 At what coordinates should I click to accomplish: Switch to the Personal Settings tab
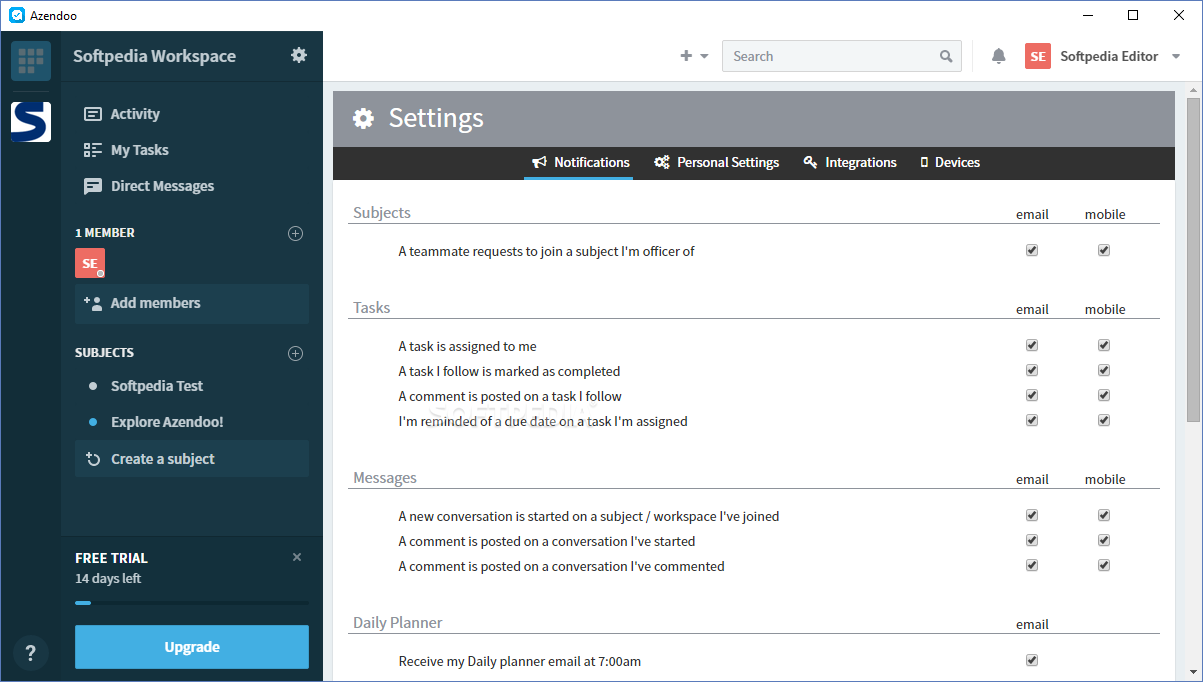(716, 162)
